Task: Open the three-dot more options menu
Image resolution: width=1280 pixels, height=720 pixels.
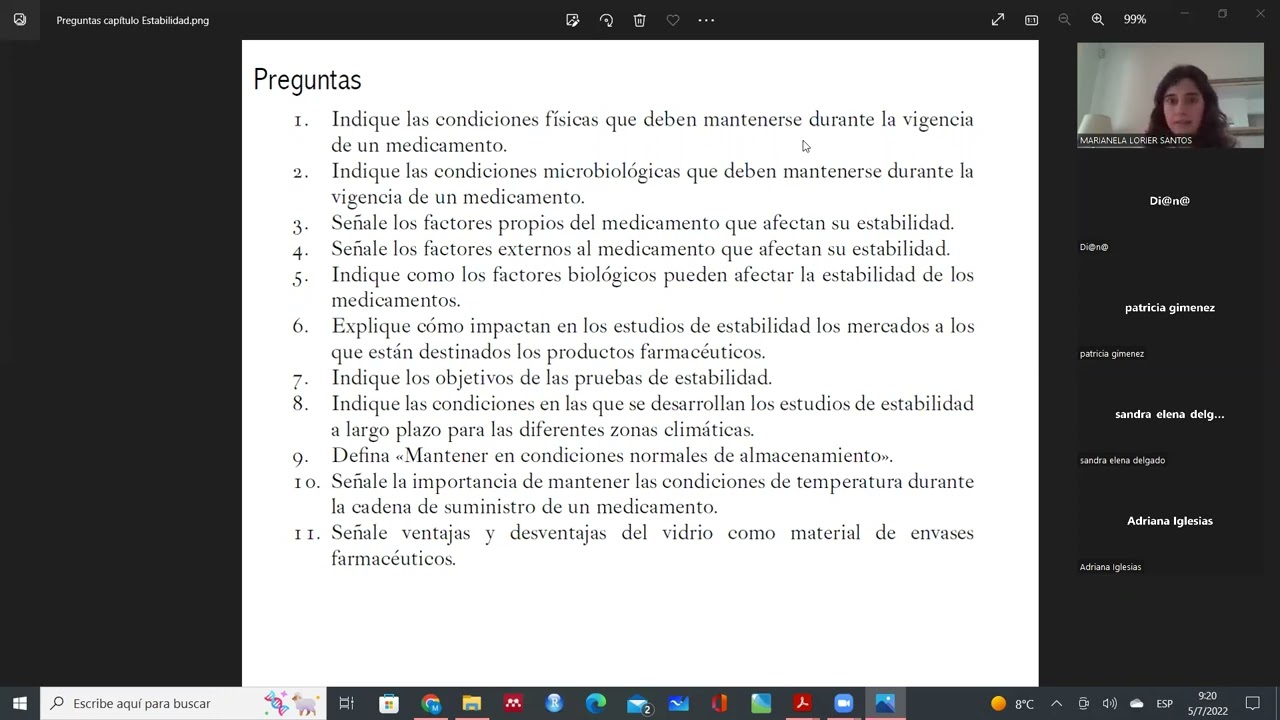Action: 706,20
